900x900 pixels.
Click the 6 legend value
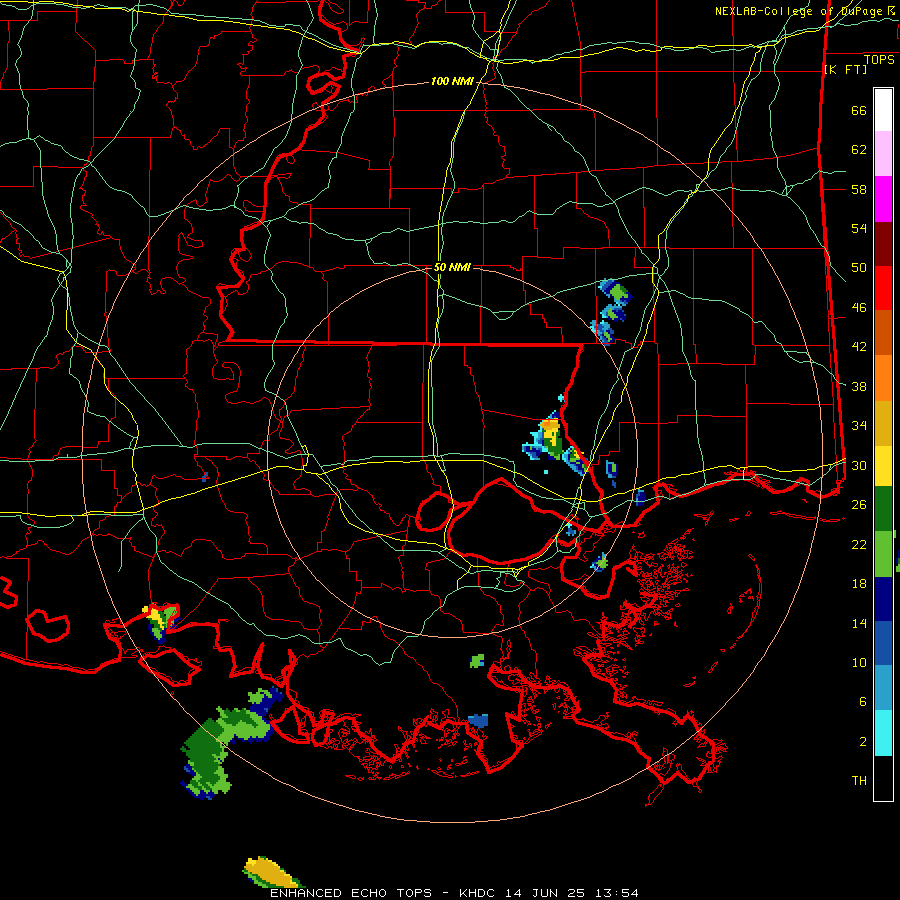pos(863,702)
